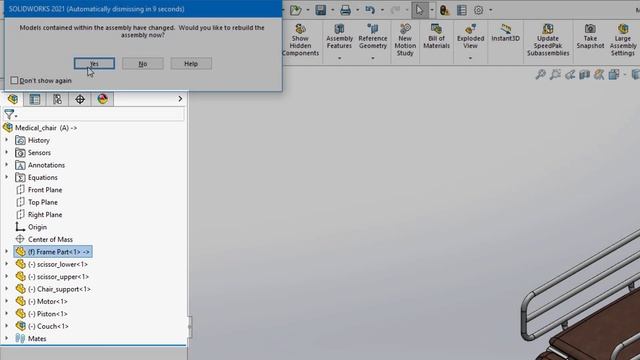Create an Exploded View
The image size is (640, 360).
tap(470, 36)
